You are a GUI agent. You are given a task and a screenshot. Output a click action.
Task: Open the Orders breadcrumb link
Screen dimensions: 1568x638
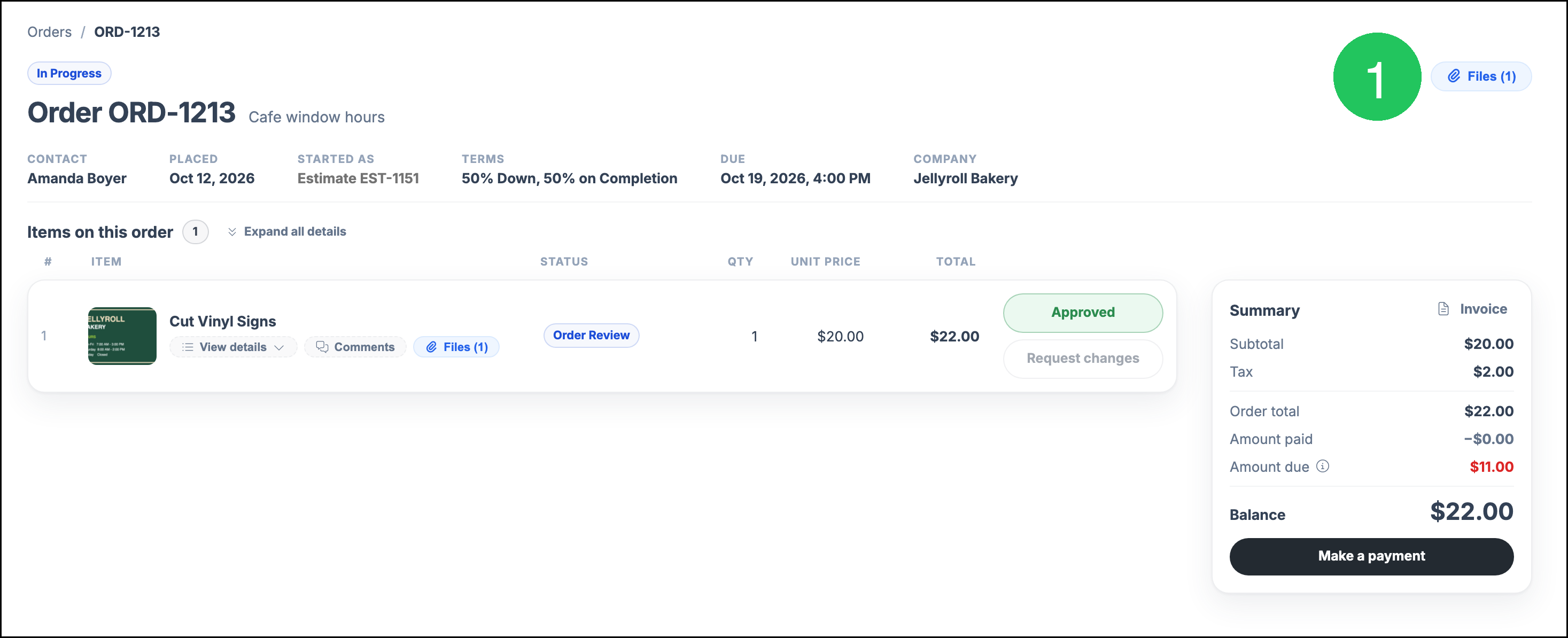point(49,32)
